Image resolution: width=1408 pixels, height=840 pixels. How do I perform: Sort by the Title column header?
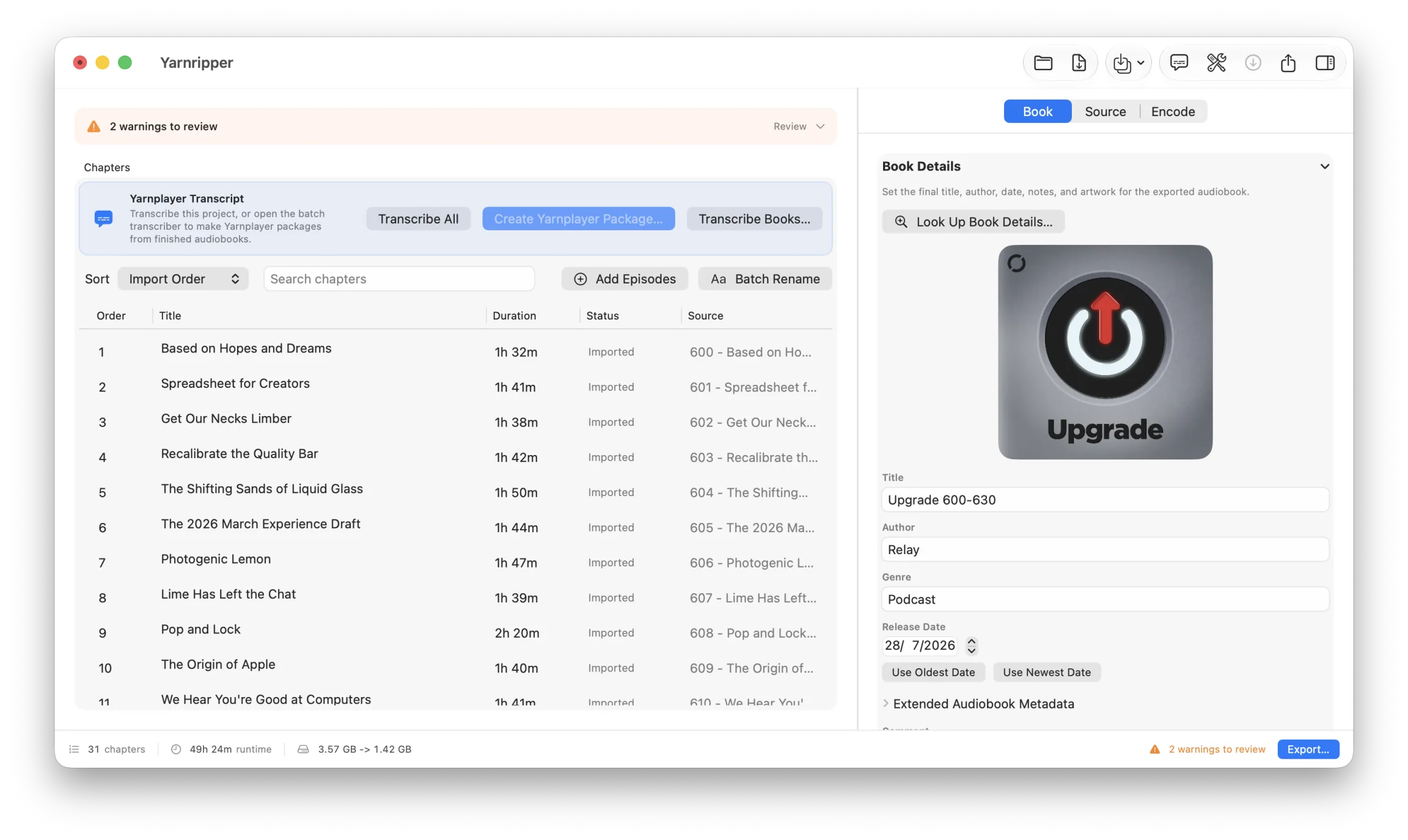click(x=170, y=315)
